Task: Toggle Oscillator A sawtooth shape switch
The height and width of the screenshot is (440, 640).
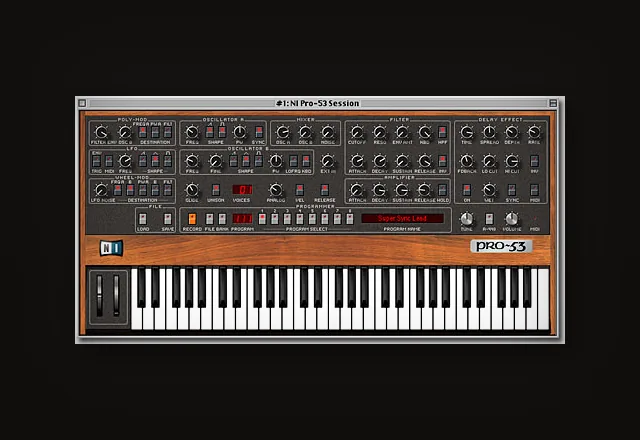Action: (x=209, y=132)
